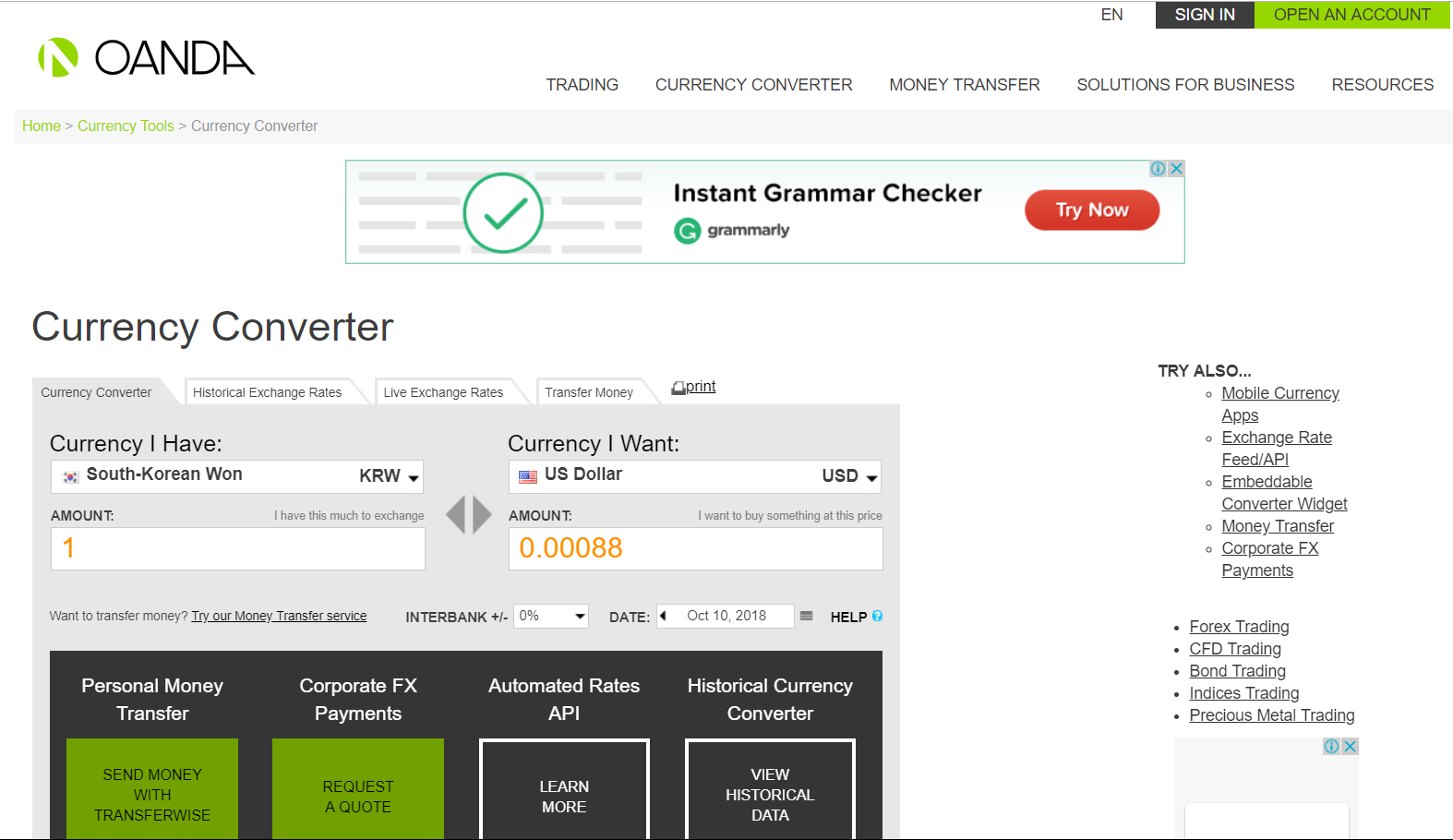This screenshot has height=840, width=1453.
Task: Open the CFD Trading link
Action: 1235,649
